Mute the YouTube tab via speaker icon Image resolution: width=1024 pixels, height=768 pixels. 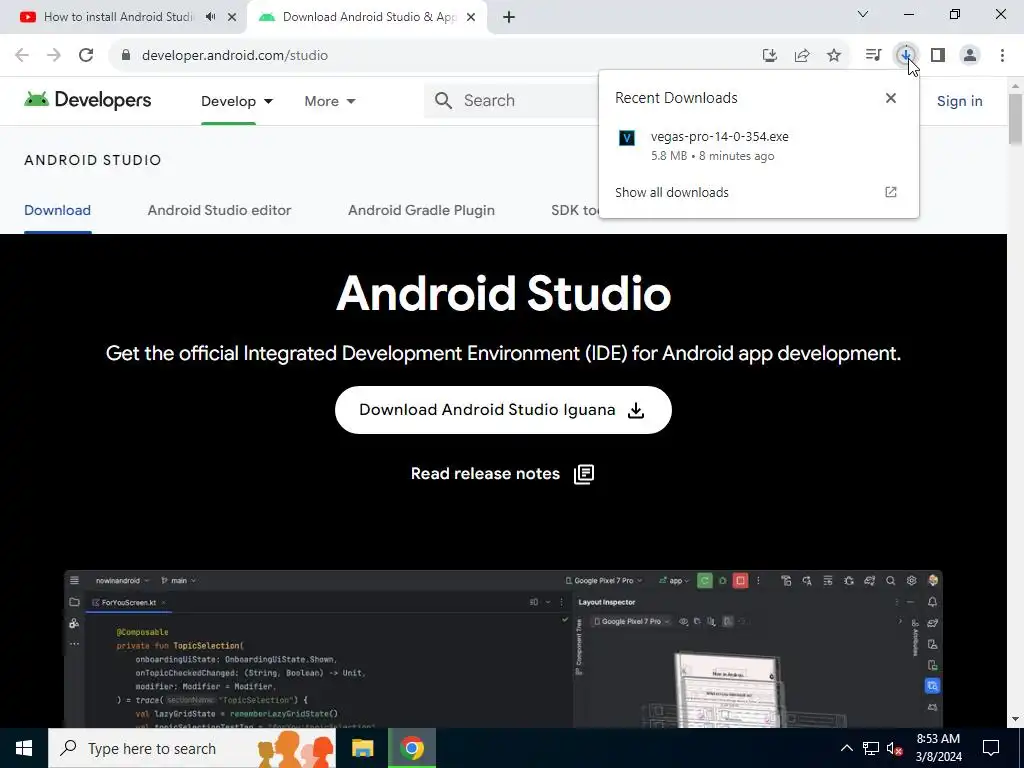[x=210, y=17]
